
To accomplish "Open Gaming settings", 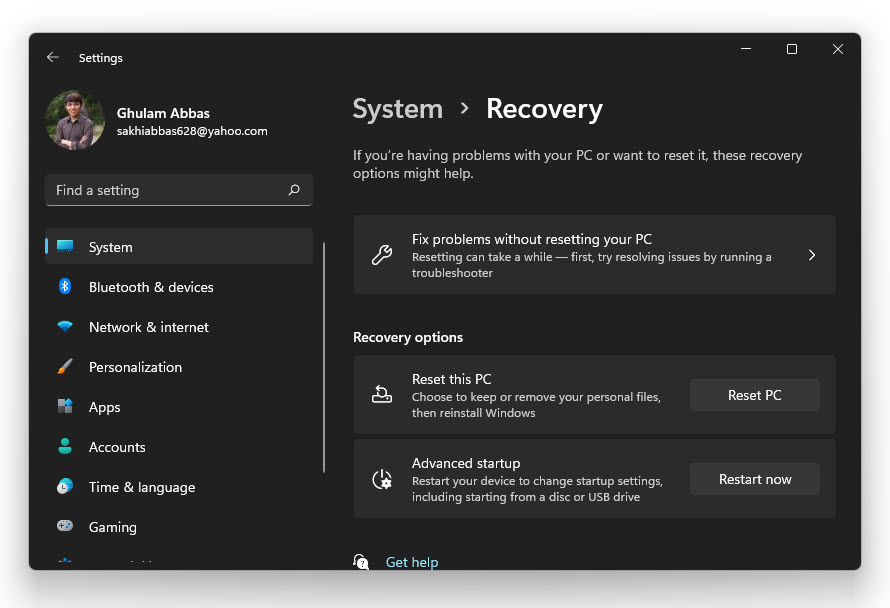I will [179, 527].
